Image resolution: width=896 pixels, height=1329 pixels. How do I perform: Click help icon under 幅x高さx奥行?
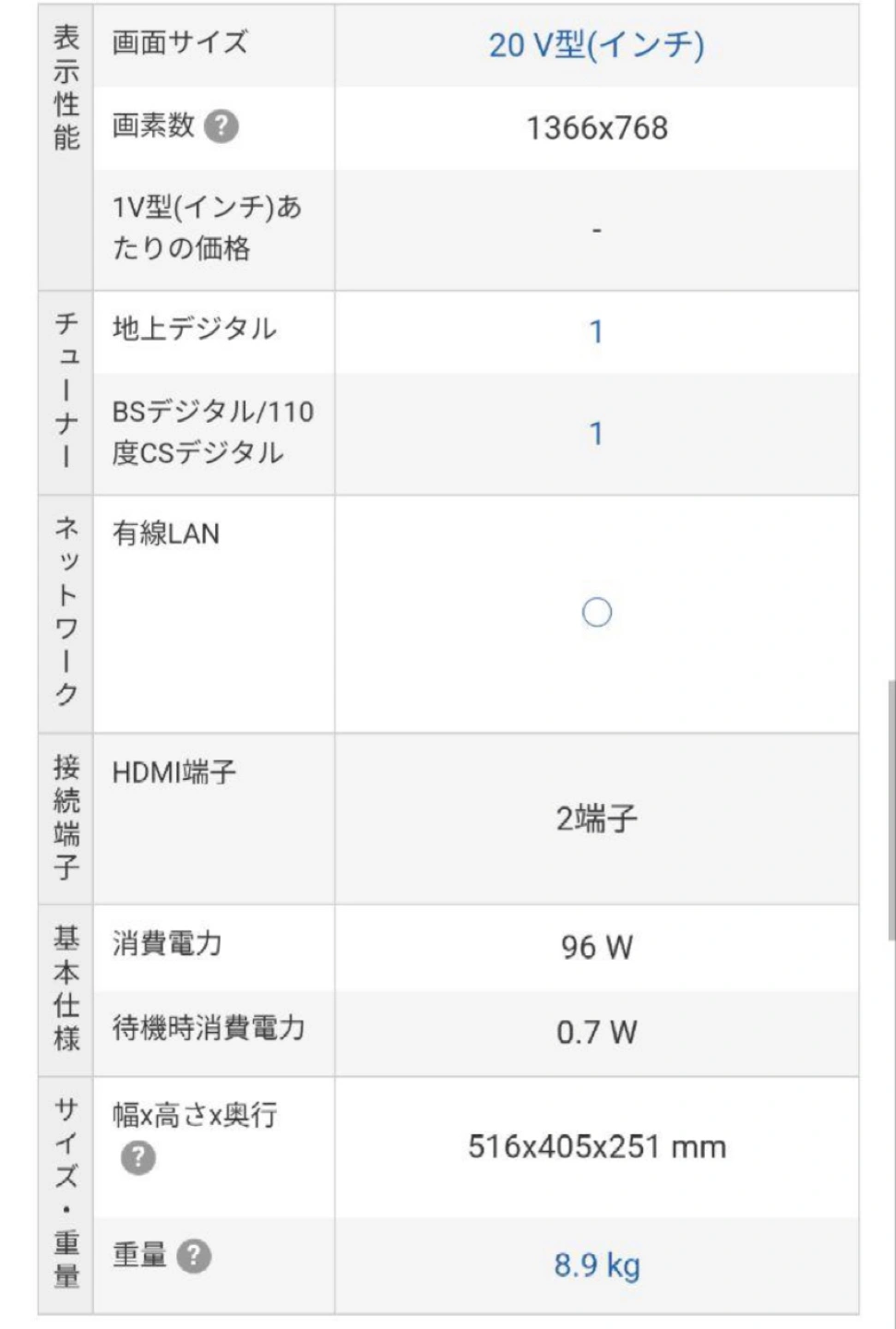[138, 1157]
